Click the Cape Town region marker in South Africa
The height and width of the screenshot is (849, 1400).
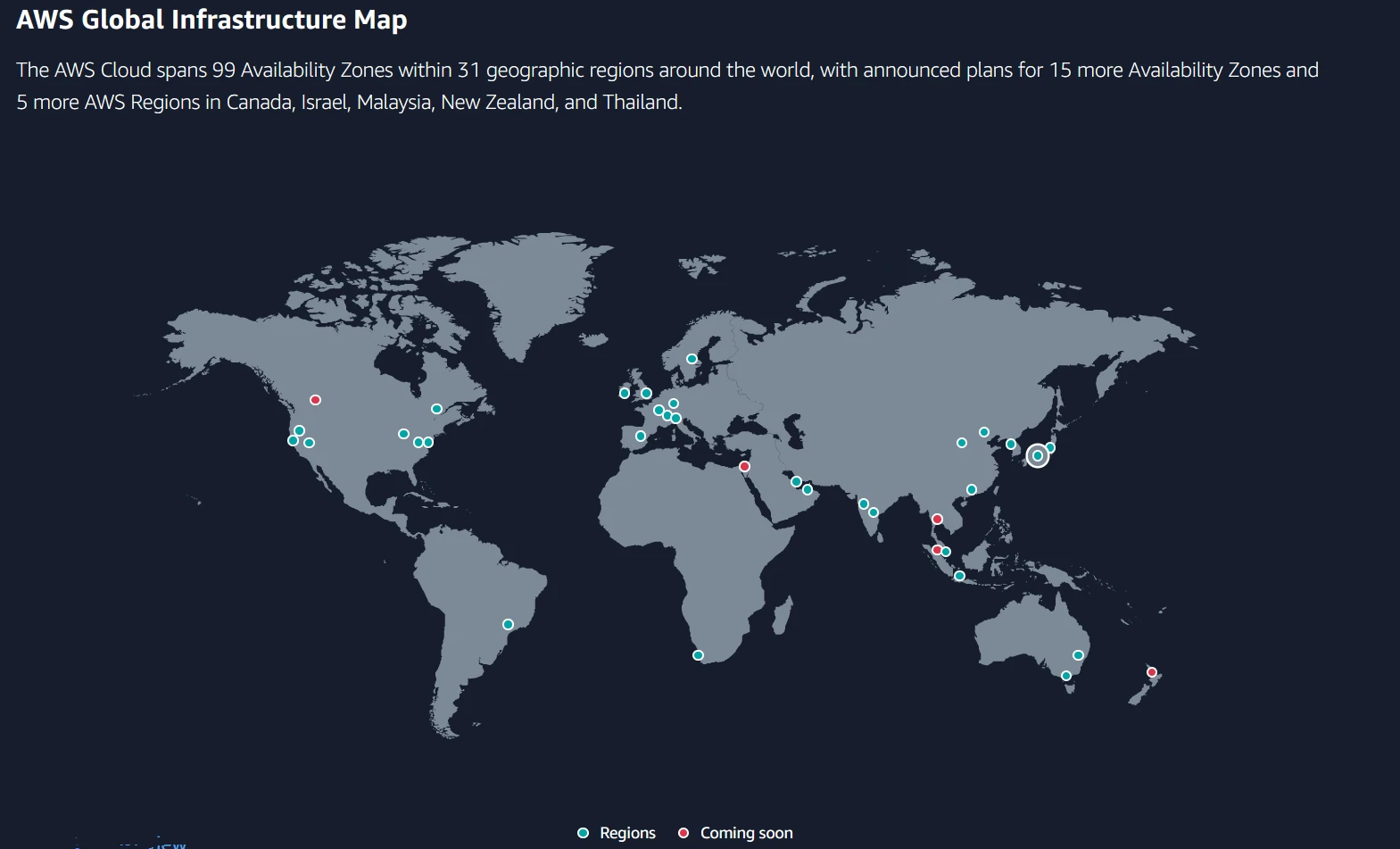(x=699, y=655)
